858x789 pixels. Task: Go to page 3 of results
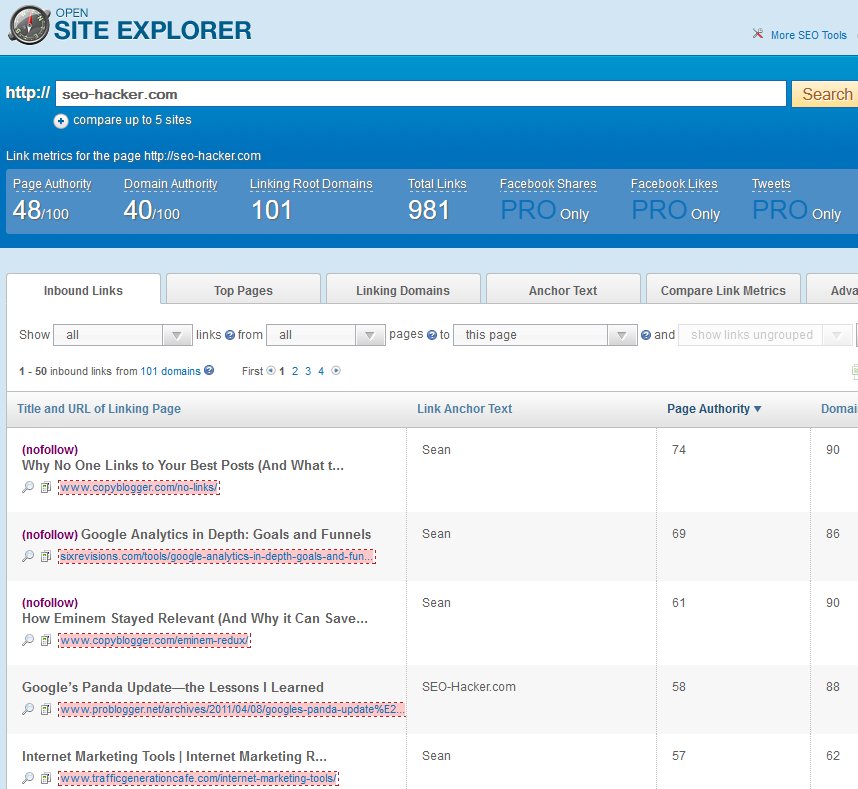click(308, 371)
